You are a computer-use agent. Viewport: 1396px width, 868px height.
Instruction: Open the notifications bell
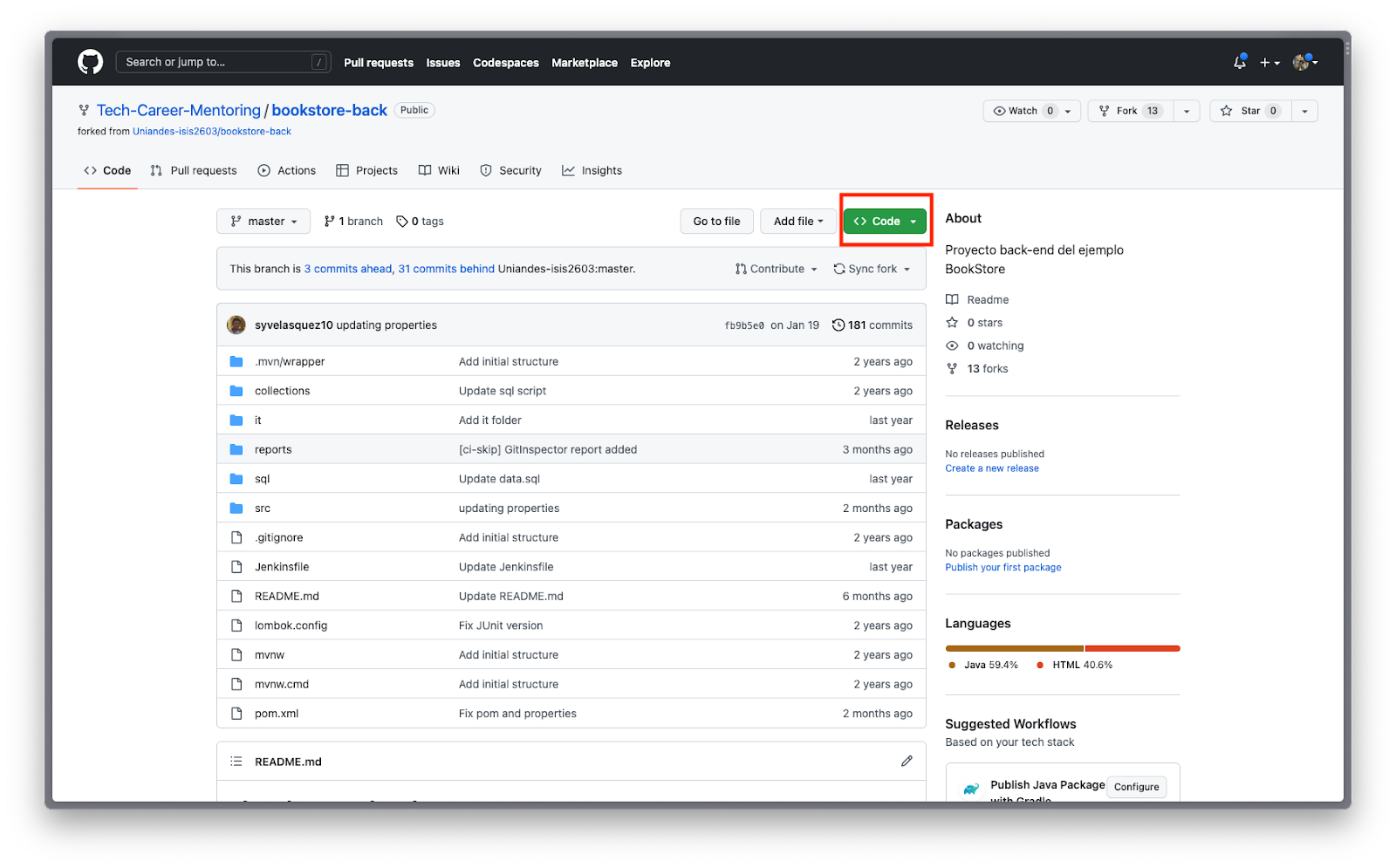tap(1239, 62)
